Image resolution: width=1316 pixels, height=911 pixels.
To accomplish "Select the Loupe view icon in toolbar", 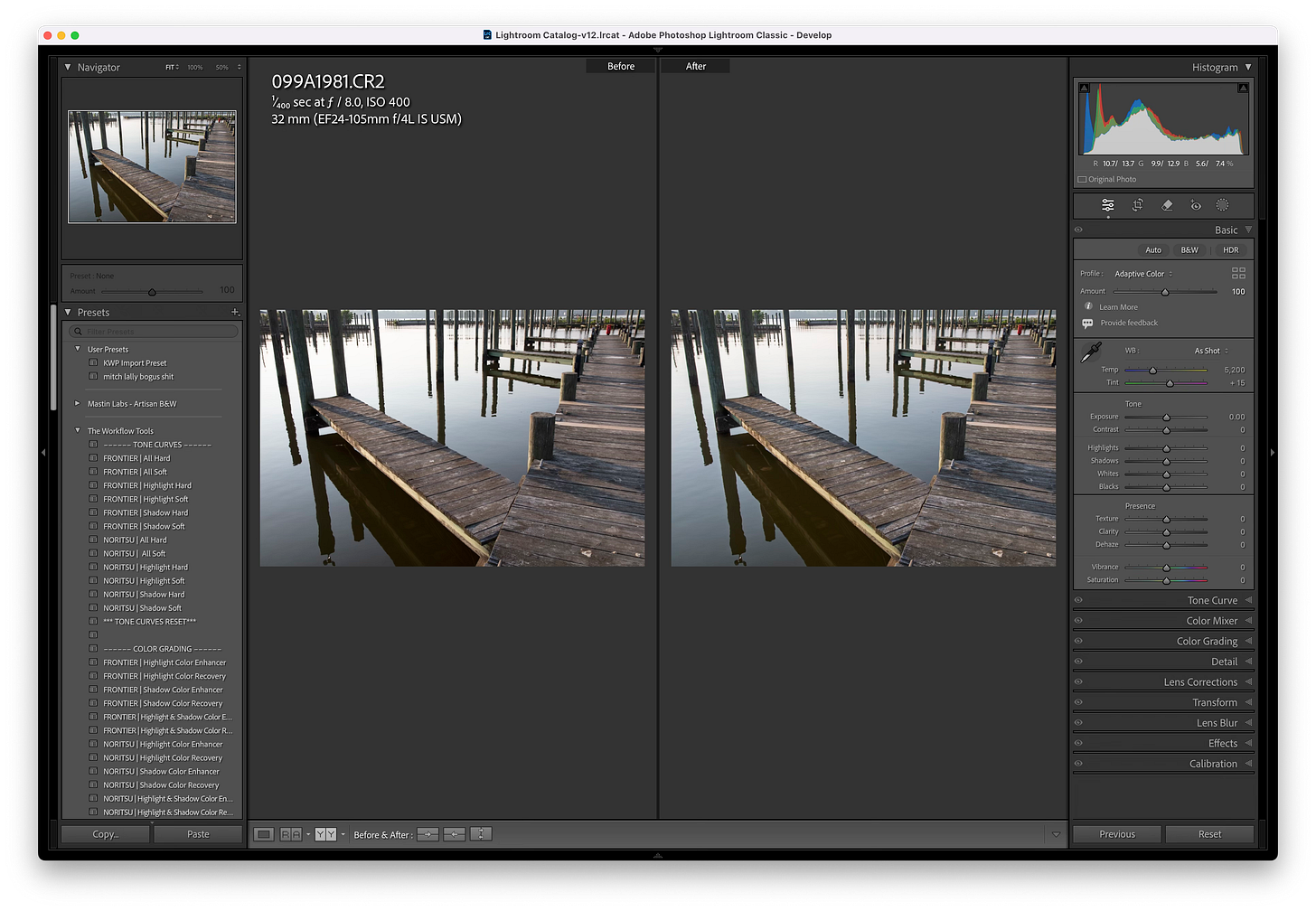I will point(263,834).
